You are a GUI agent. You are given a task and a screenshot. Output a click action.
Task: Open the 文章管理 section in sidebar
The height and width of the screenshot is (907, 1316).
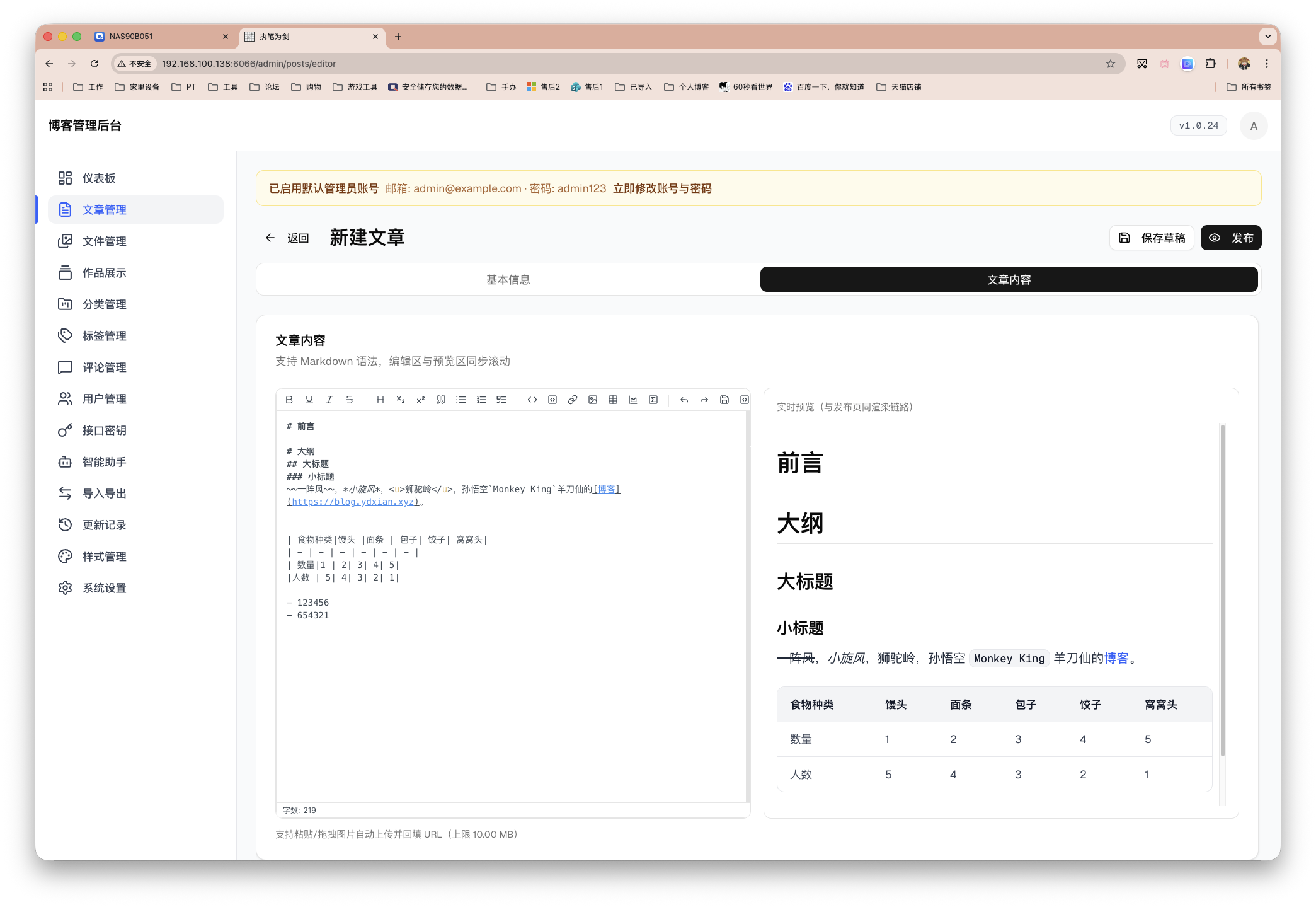[x=104, y=209]
